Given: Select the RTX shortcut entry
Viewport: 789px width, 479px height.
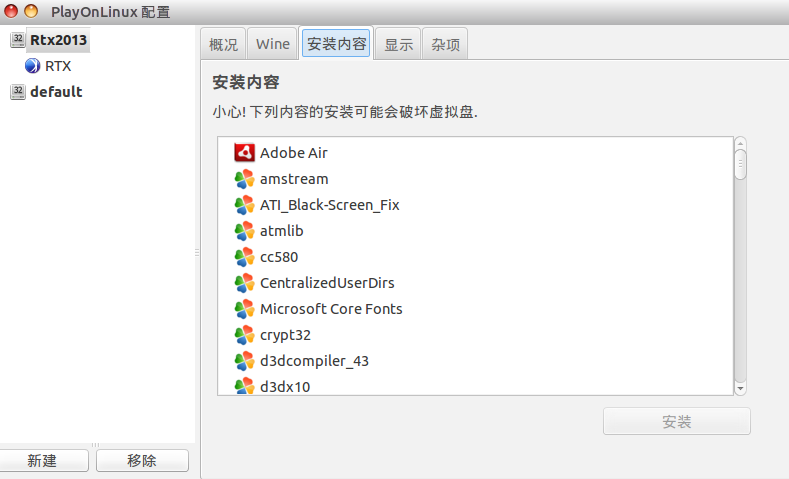Looking at the screenshot, I should click(x=58, y=66).
